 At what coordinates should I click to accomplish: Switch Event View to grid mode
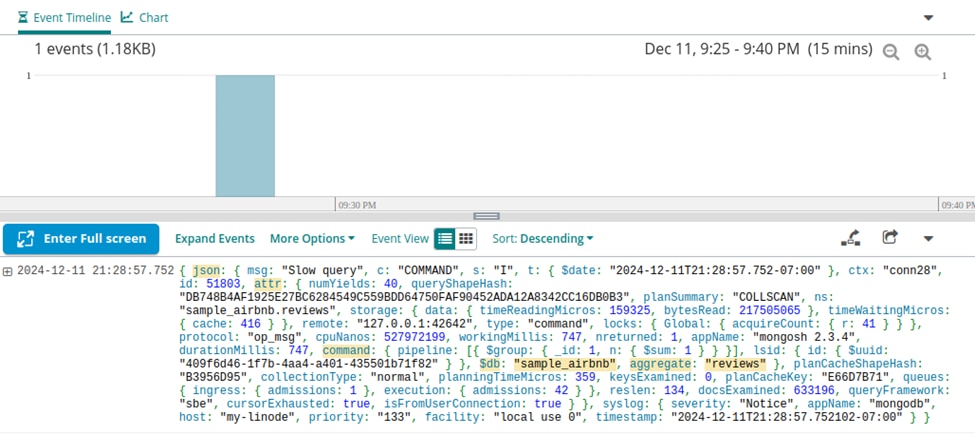coord(466,239)
